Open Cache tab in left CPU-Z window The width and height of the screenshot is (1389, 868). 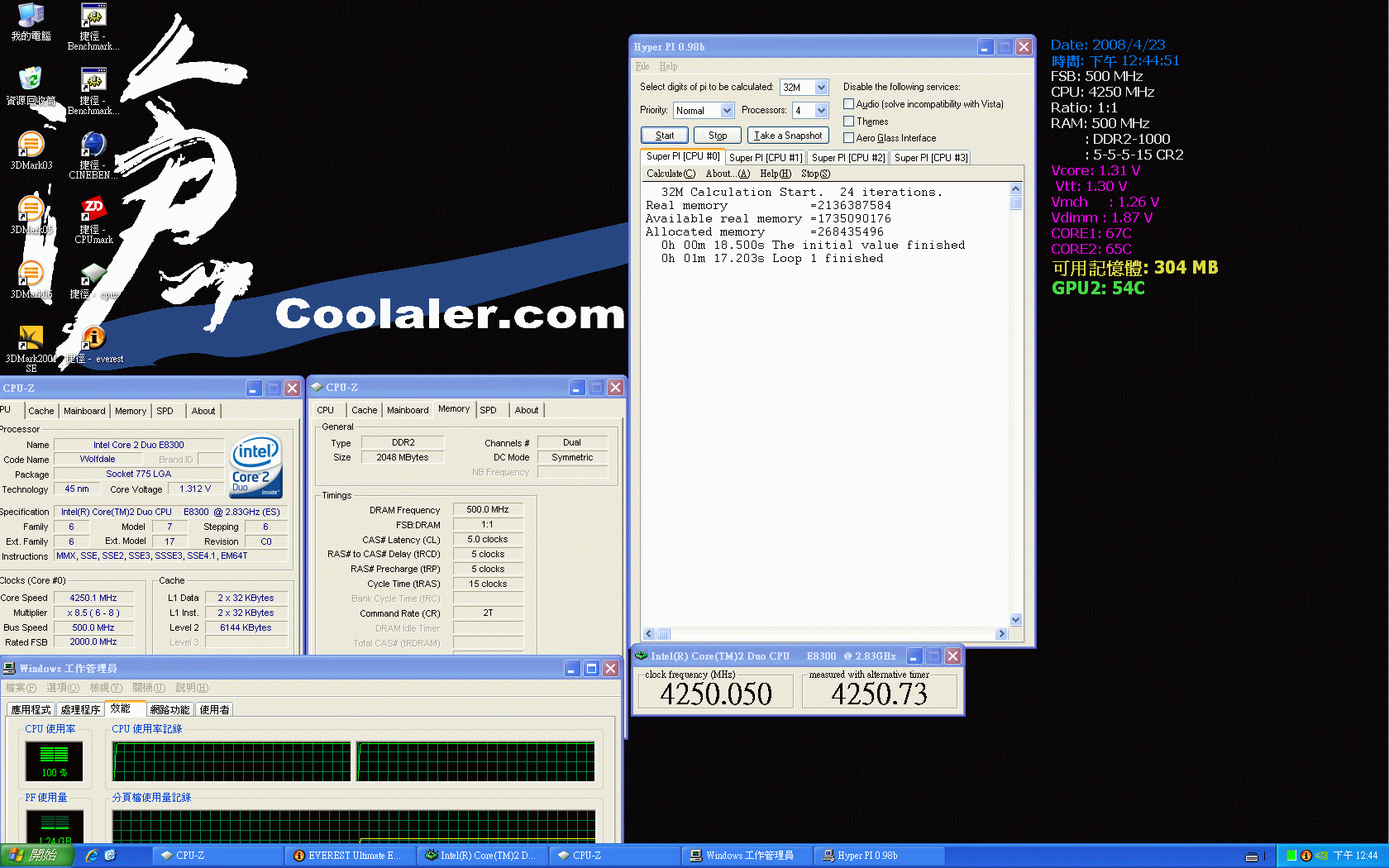pyautogui.click(x=41, y=411)
